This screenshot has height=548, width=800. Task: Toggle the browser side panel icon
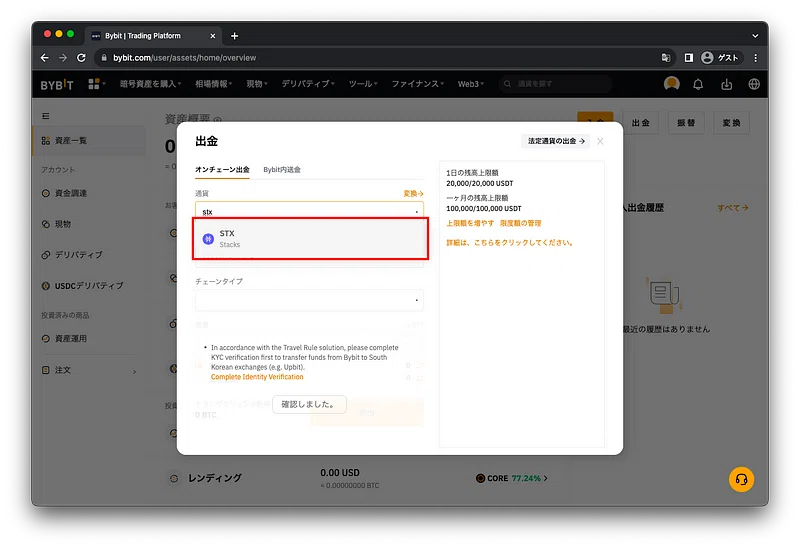689,58
